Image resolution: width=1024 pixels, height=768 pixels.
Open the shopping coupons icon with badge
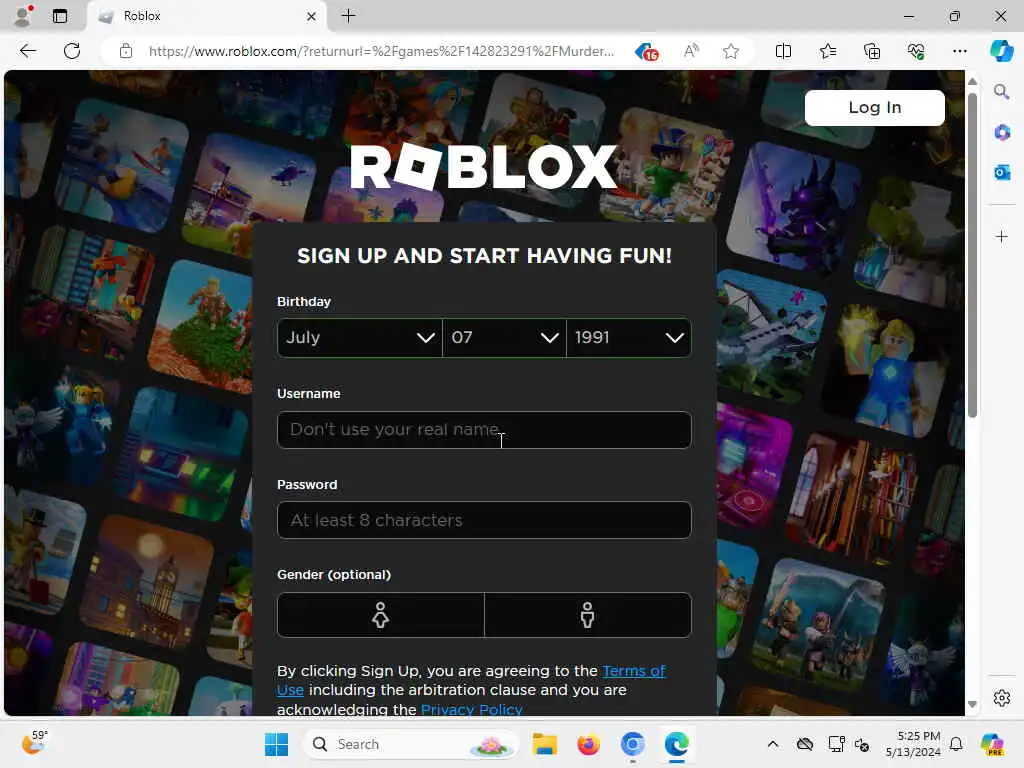tap(647, 52)
